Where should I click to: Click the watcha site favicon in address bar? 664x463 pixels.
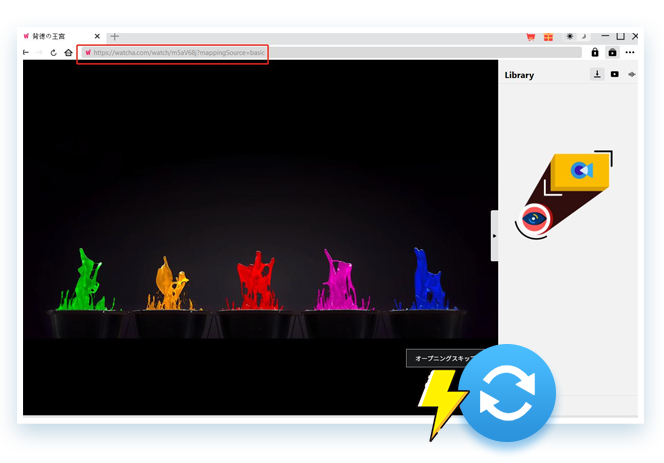pyautogui.click(x=88, y=53)
